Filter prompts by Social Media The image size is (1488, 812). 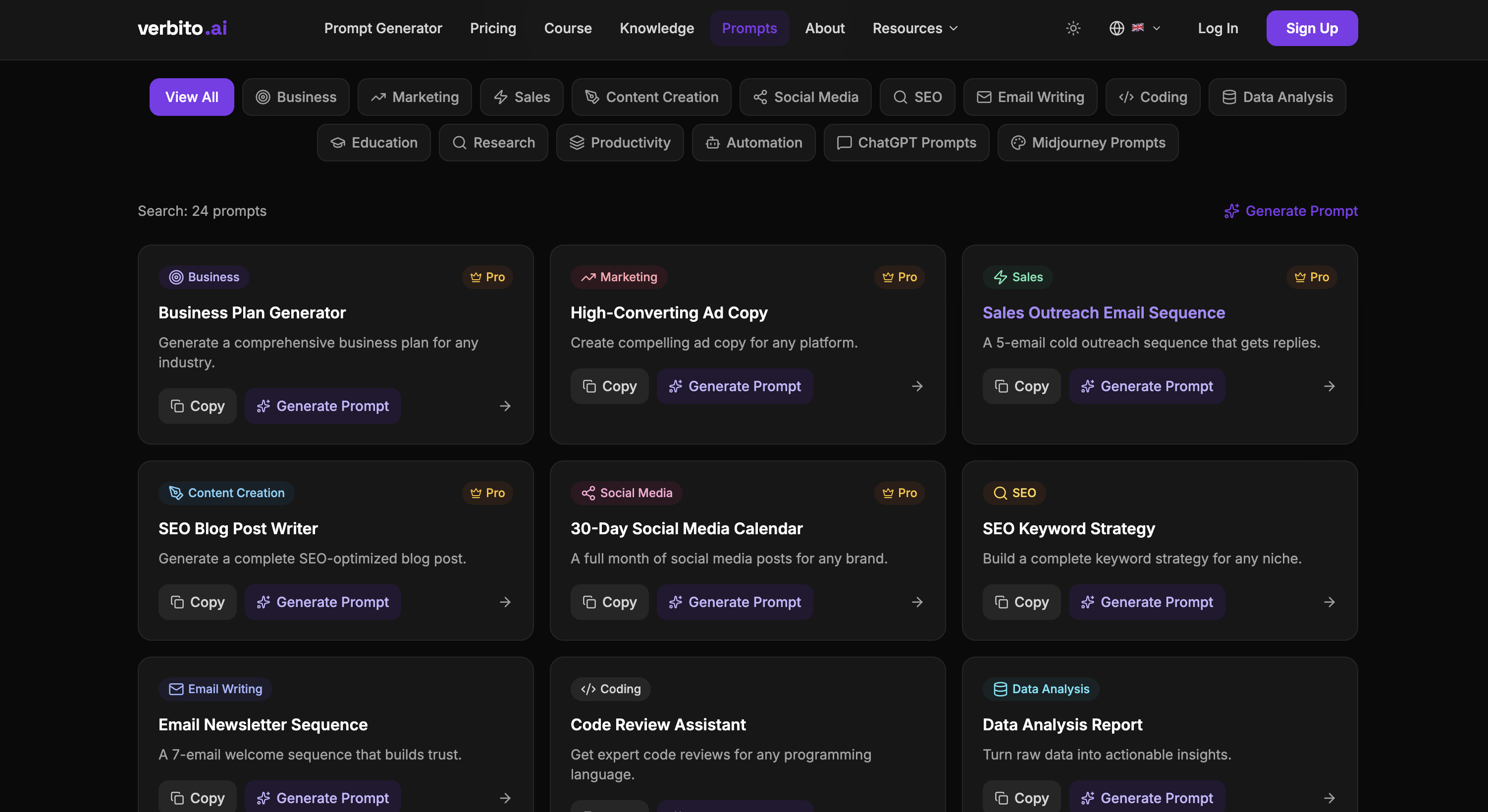(806, 97)
